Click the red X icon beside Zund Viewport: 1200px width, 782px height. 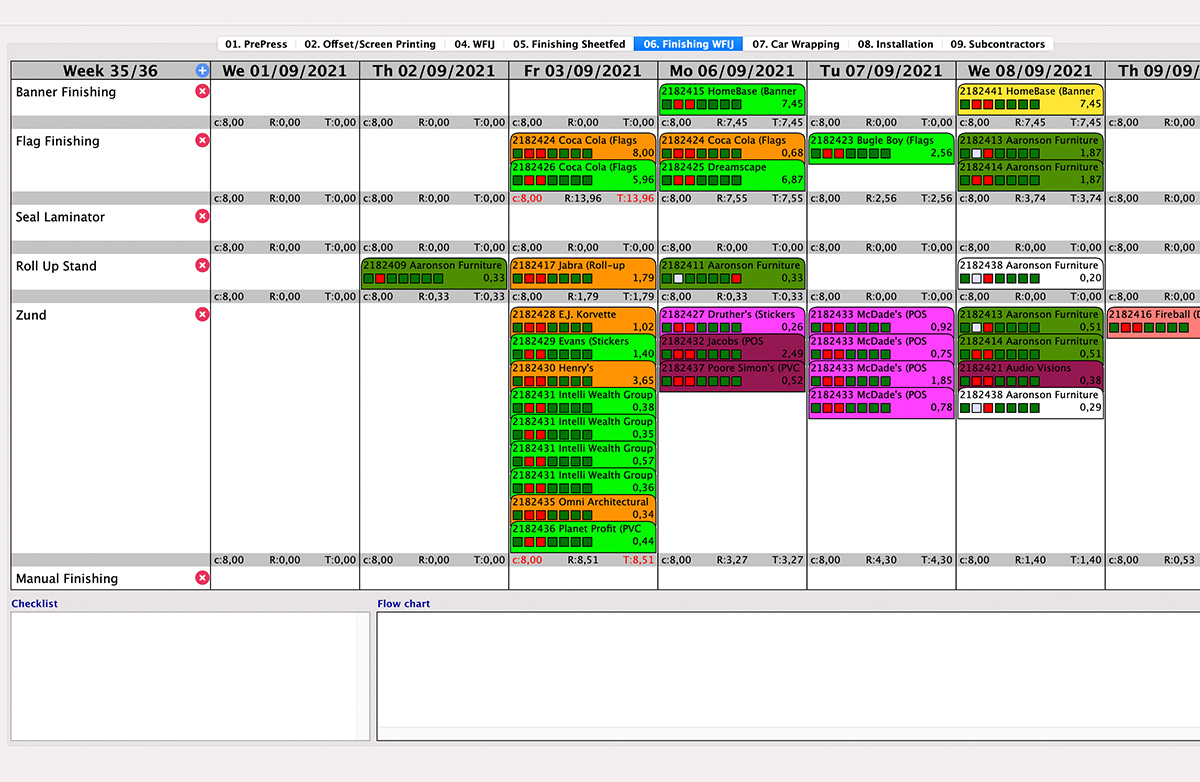(x=202, y=315)
